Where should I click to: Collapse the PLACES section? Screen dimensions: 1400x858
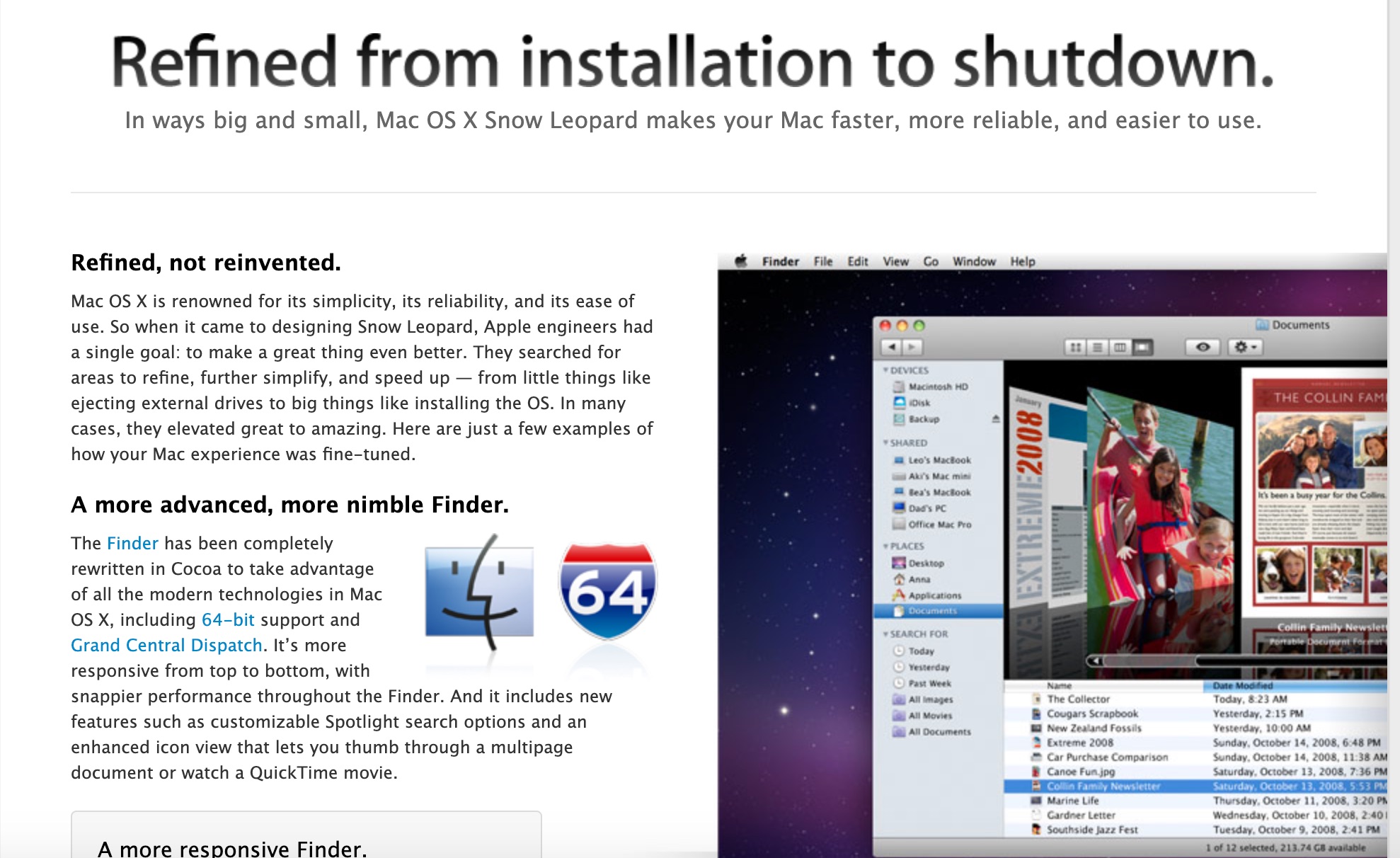click(x=885, y=546)
